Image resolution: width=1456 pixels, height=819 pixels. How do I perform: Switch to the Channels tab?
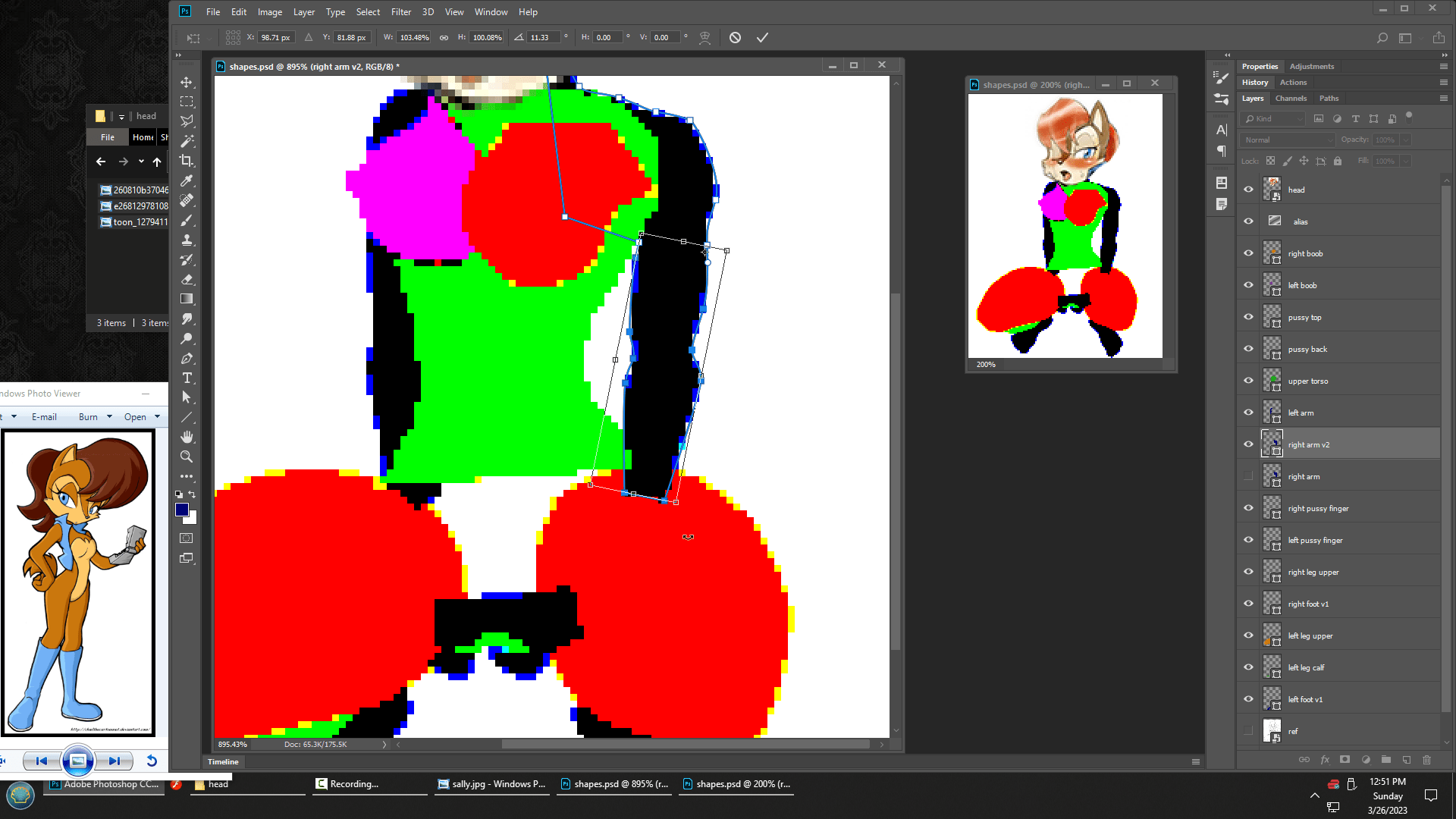[x=1291, y=98]
